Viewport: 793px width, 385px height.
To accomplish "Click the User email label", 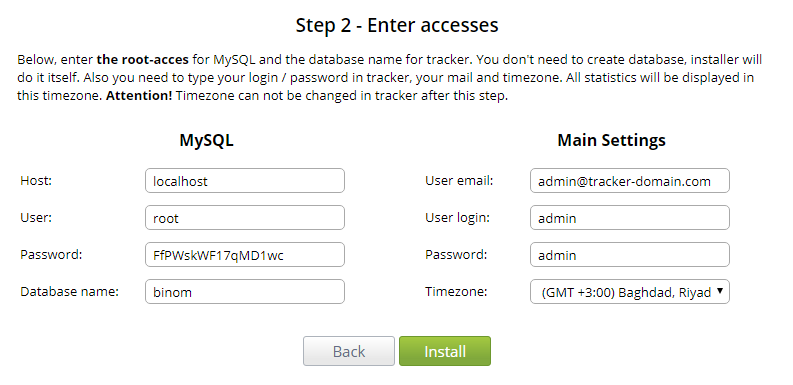I will click(x=459, y=181).
